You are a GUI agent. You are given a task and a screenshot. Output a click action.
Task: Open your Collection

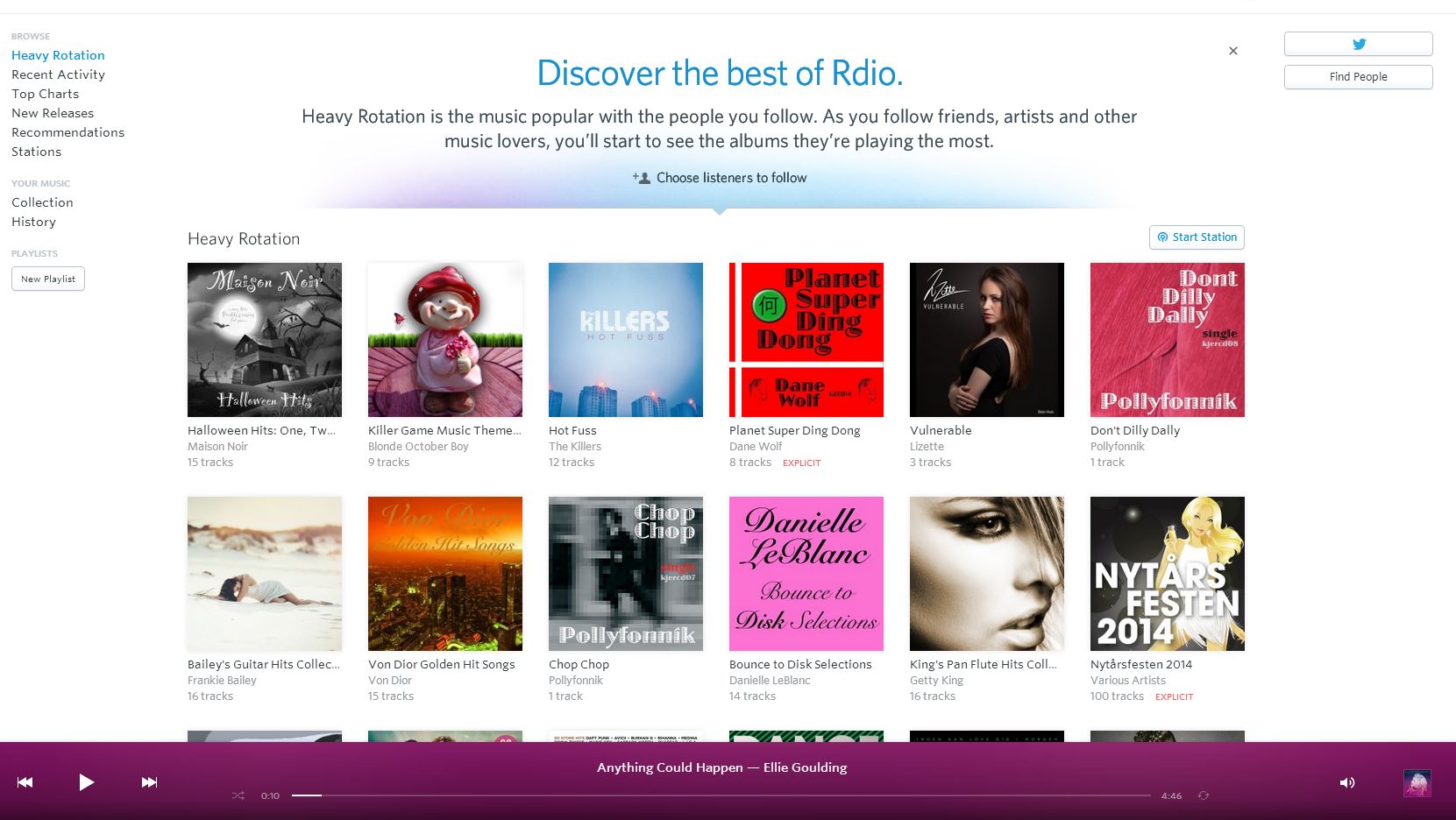click(42, 202)
